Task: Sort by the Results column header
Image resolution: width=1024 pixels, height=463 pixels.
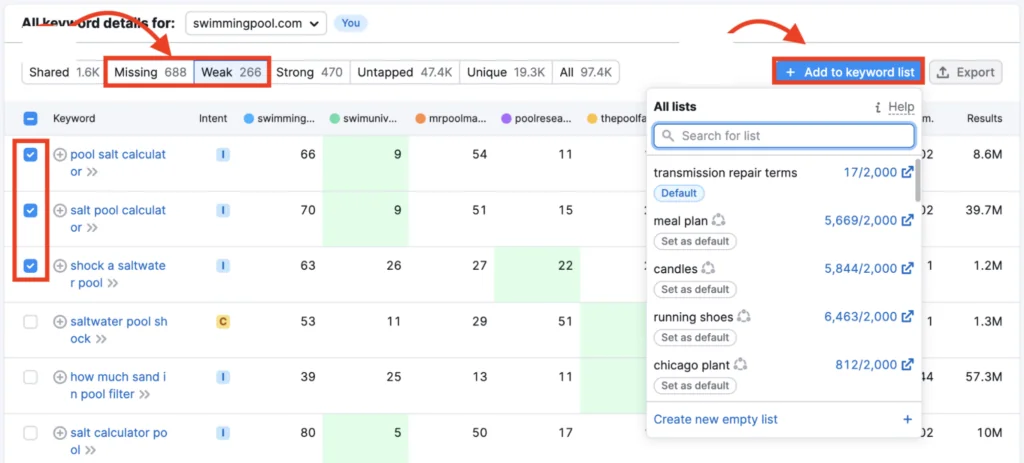Action: (x=985, y=119)
